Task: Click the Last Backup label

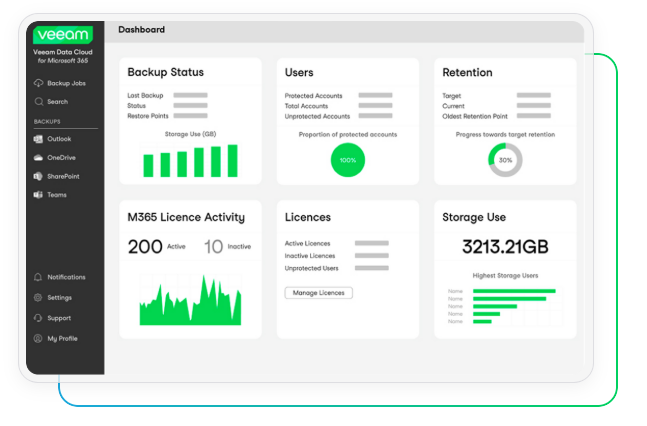Action: 145,95
